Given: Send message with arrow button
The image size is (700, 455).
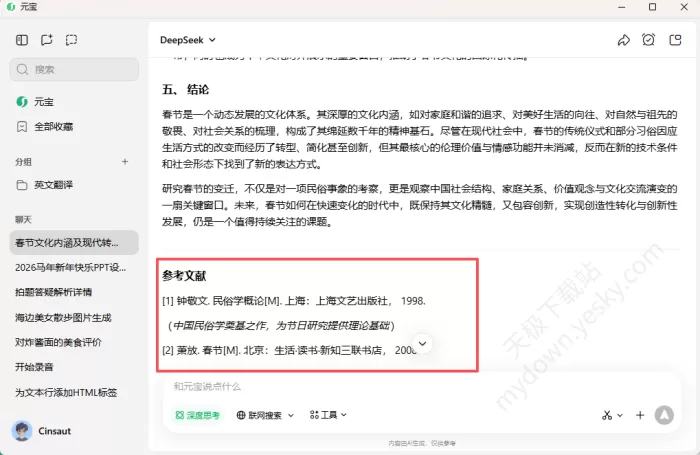Looking at the screenshot, I should pyautogui.click(x=664, y=415).
